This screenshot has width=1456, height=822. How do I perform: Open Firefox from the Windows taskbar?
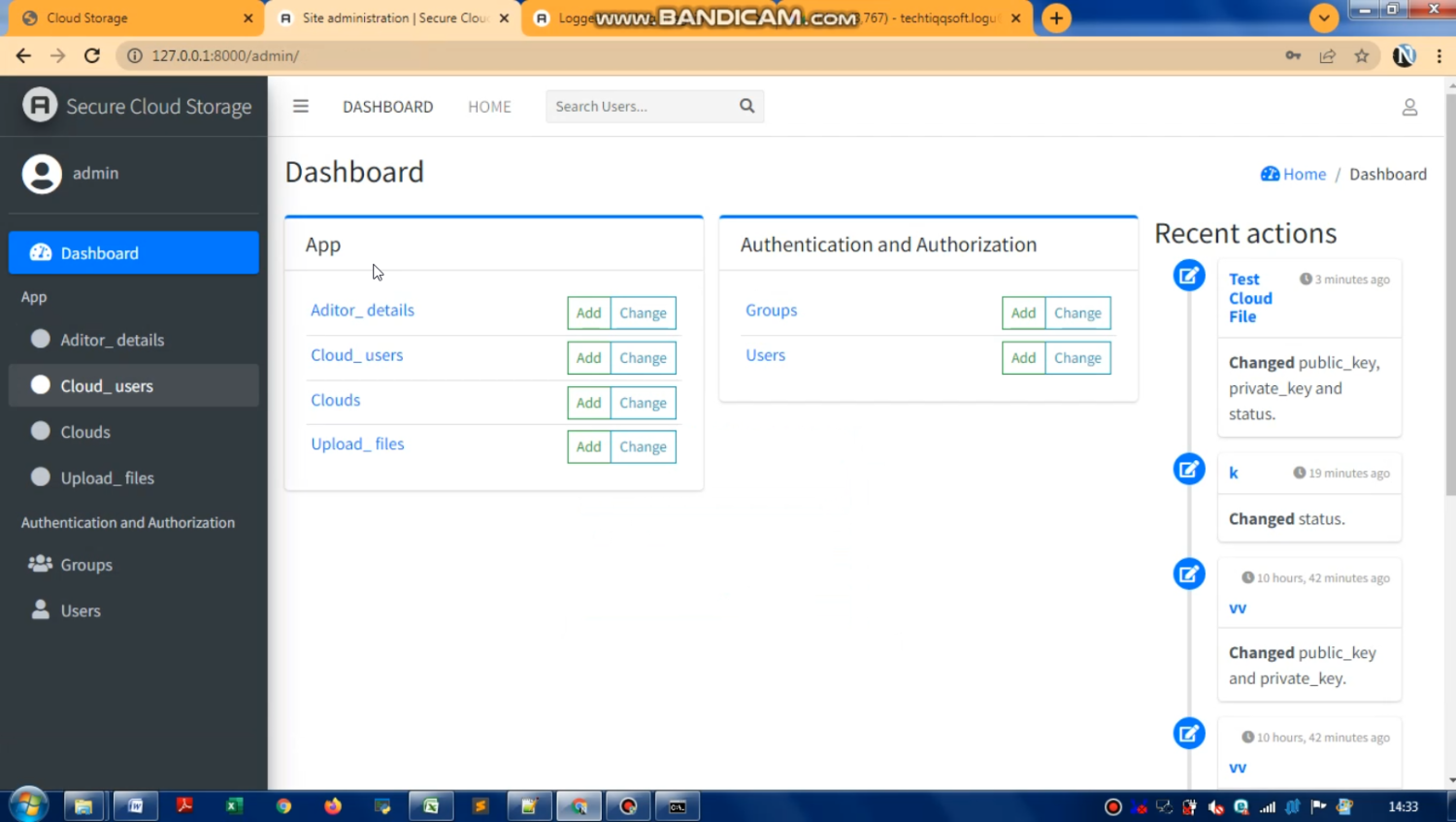pyautogui.click(x=333, y=806)
